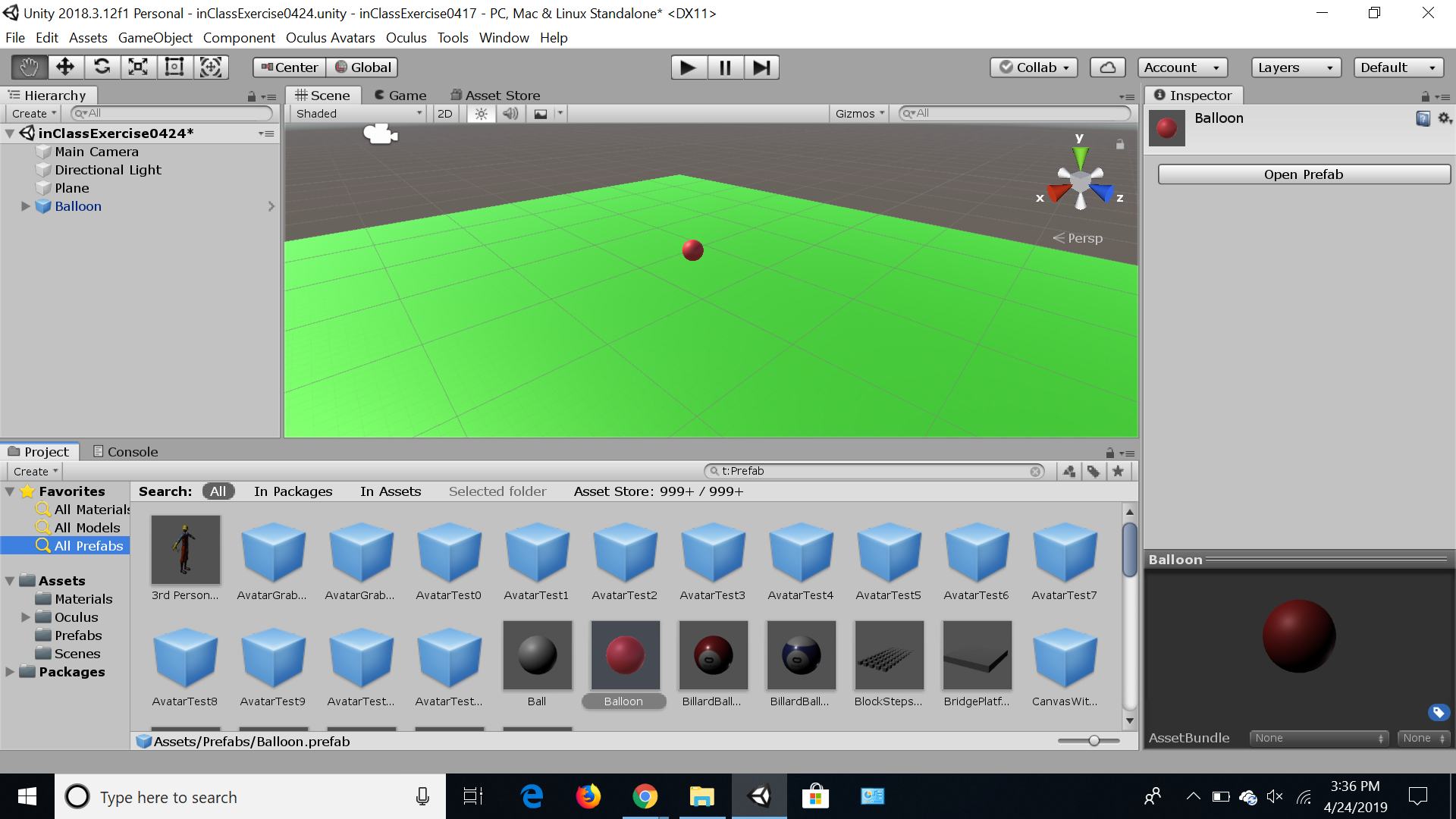This screenshot has height=819, width=1456.
Task: Toggle 2D scene view mode
Action: [445, 114]
